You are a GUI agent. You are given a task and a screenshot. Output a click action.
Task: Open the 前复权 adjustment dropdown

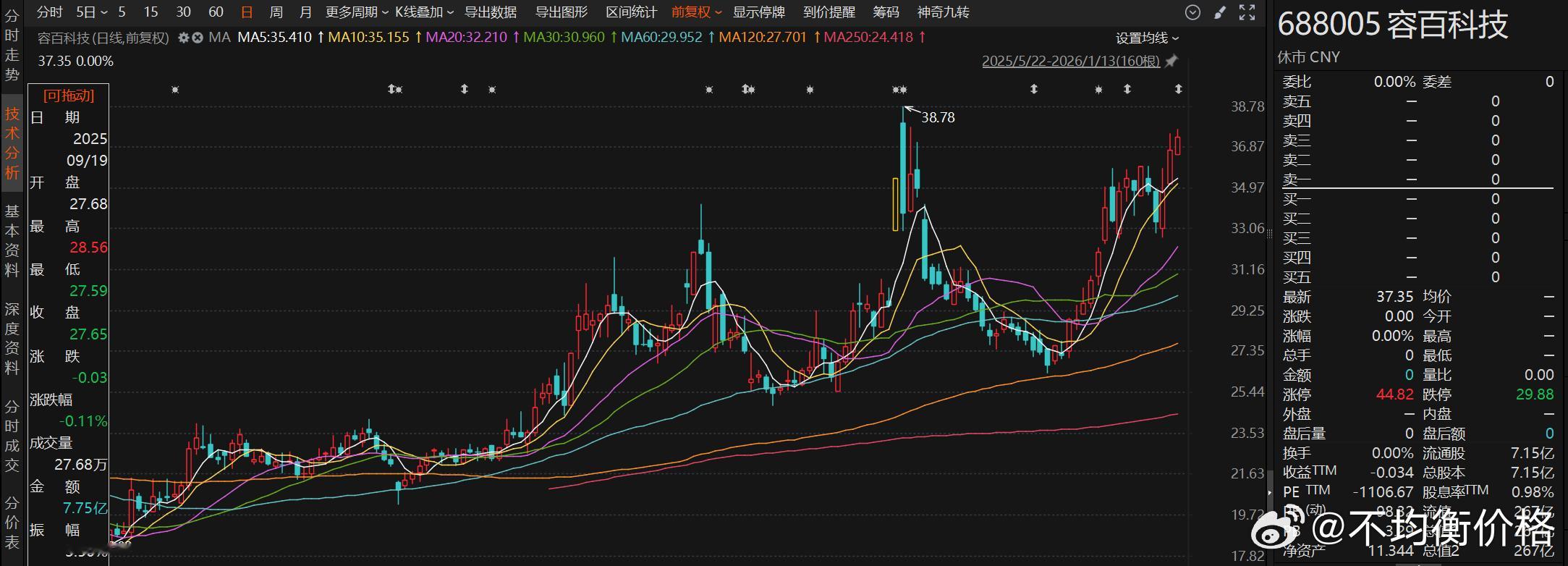696,12
